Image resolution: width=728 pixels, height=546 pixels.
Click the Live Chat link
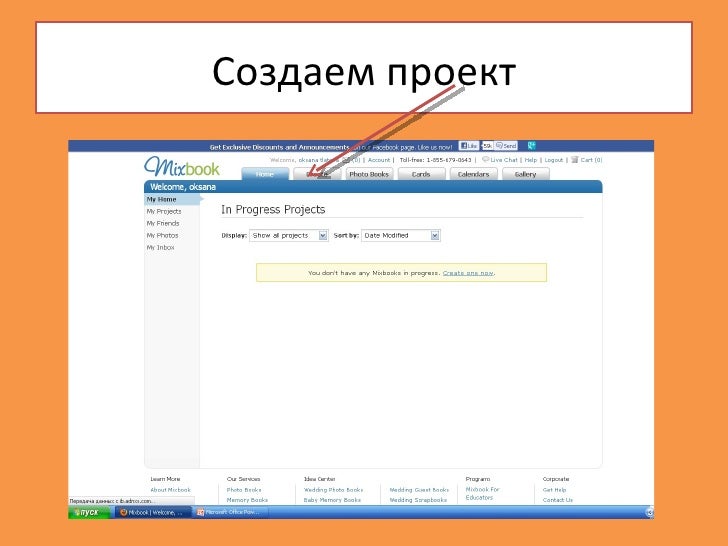(x=504, y=160)
